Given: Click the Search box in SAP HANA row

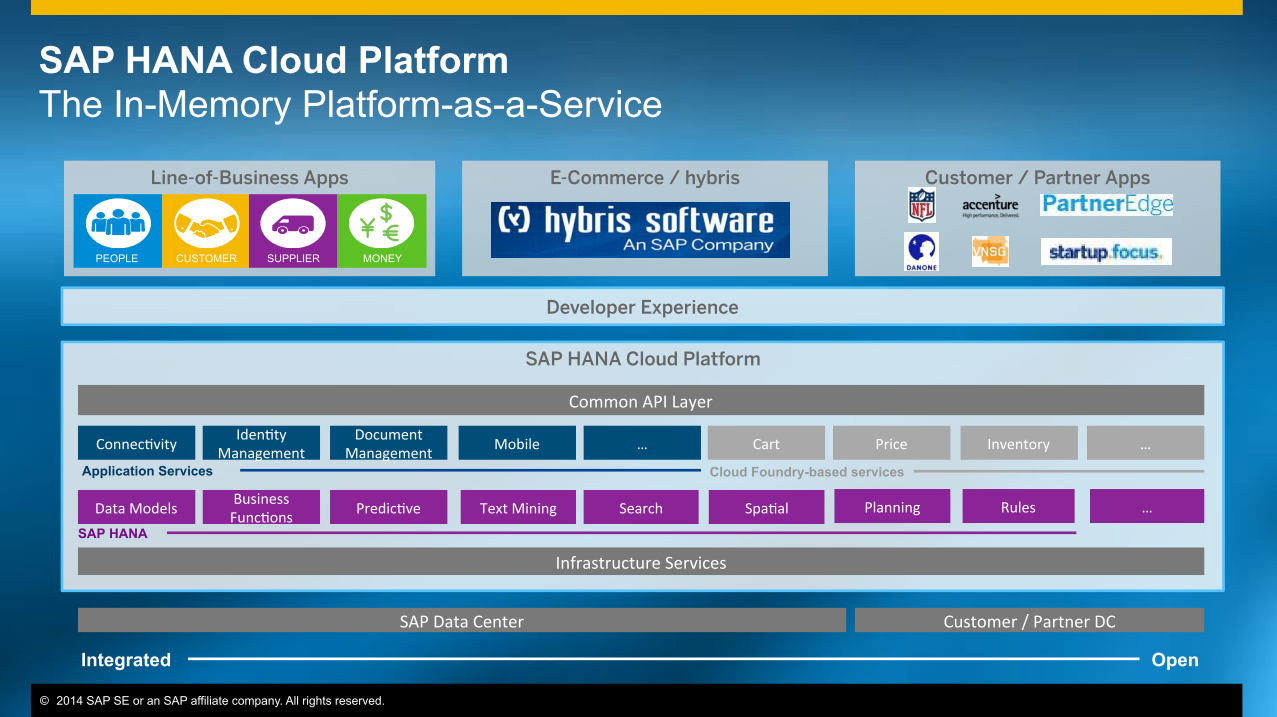Looking at the screenshot, I should tap(641, 507).
